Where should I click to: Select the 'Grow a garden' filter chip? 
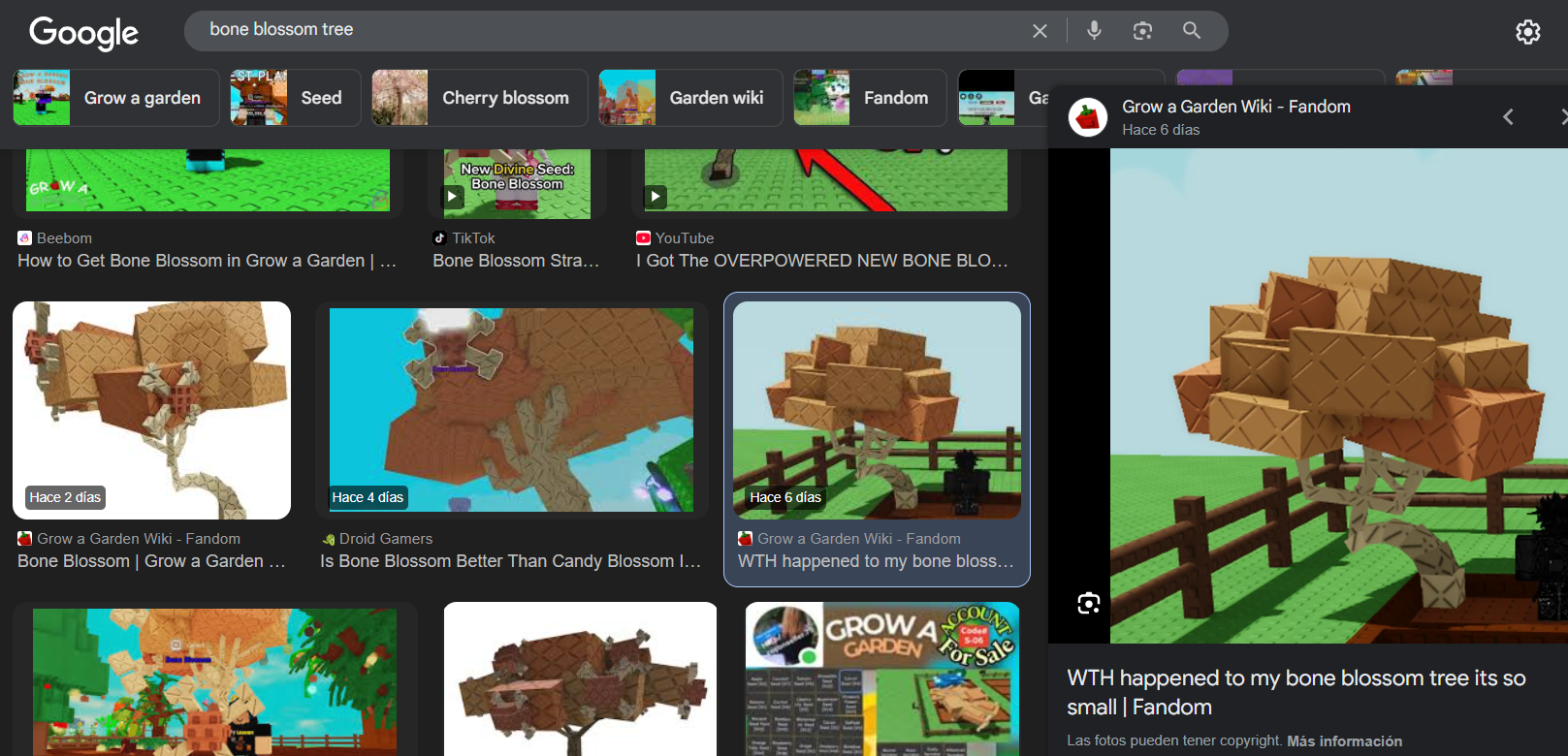click(x=116, y=98)
